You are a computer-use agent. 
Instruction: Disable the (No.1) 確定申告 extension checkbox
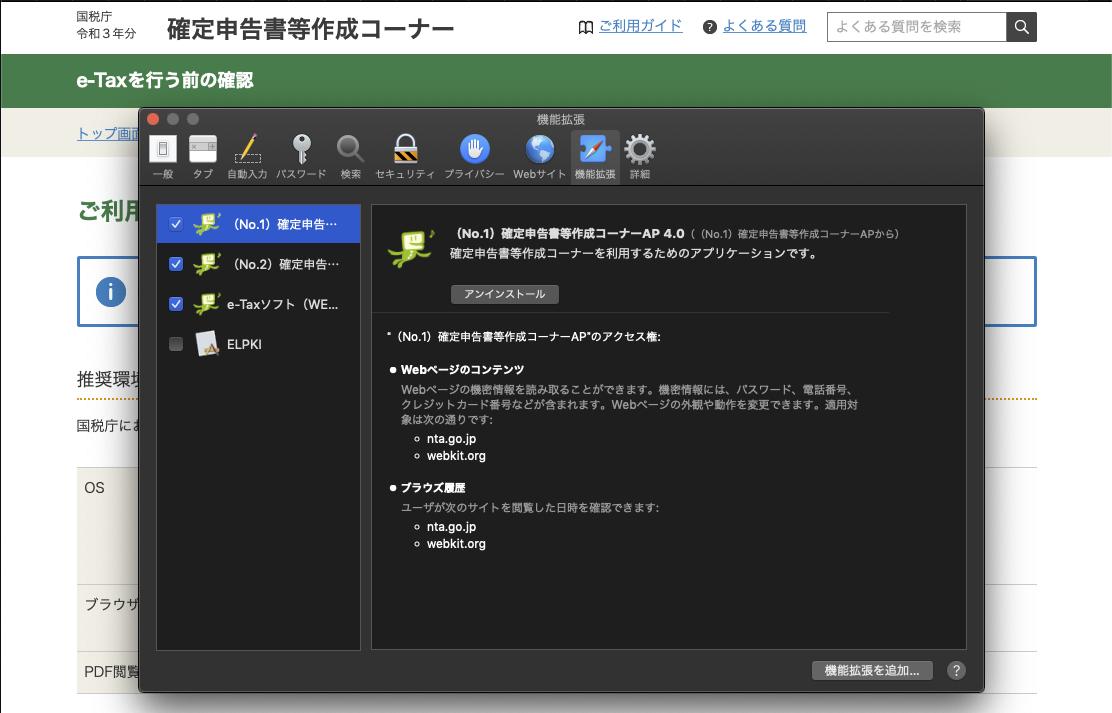click(176, 224)
